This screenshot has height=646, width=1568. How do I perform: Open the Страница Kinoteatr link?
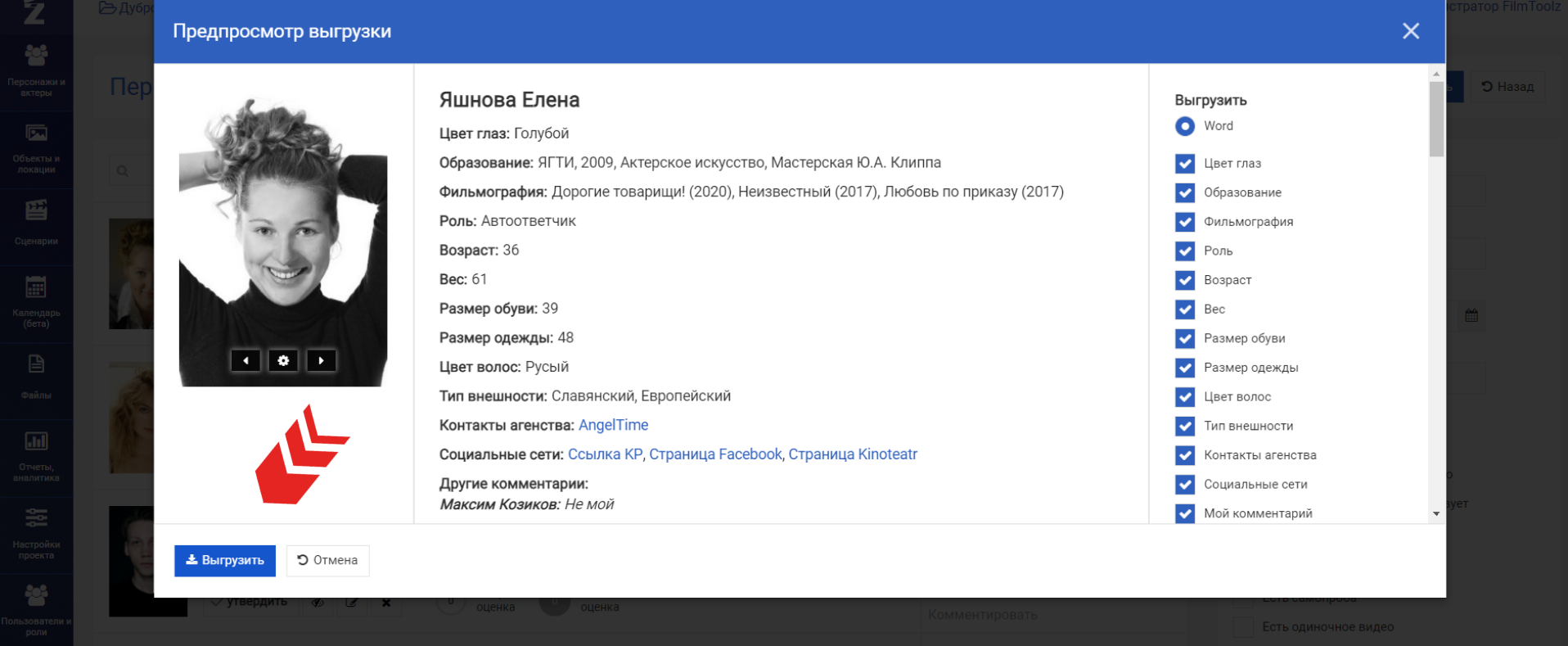(853, 454)
